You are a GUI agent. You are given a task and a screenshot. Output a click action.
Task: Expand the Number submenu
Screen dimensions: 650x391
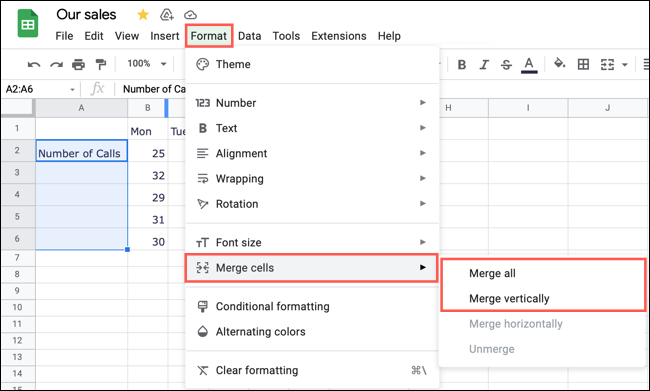(312, 103)
